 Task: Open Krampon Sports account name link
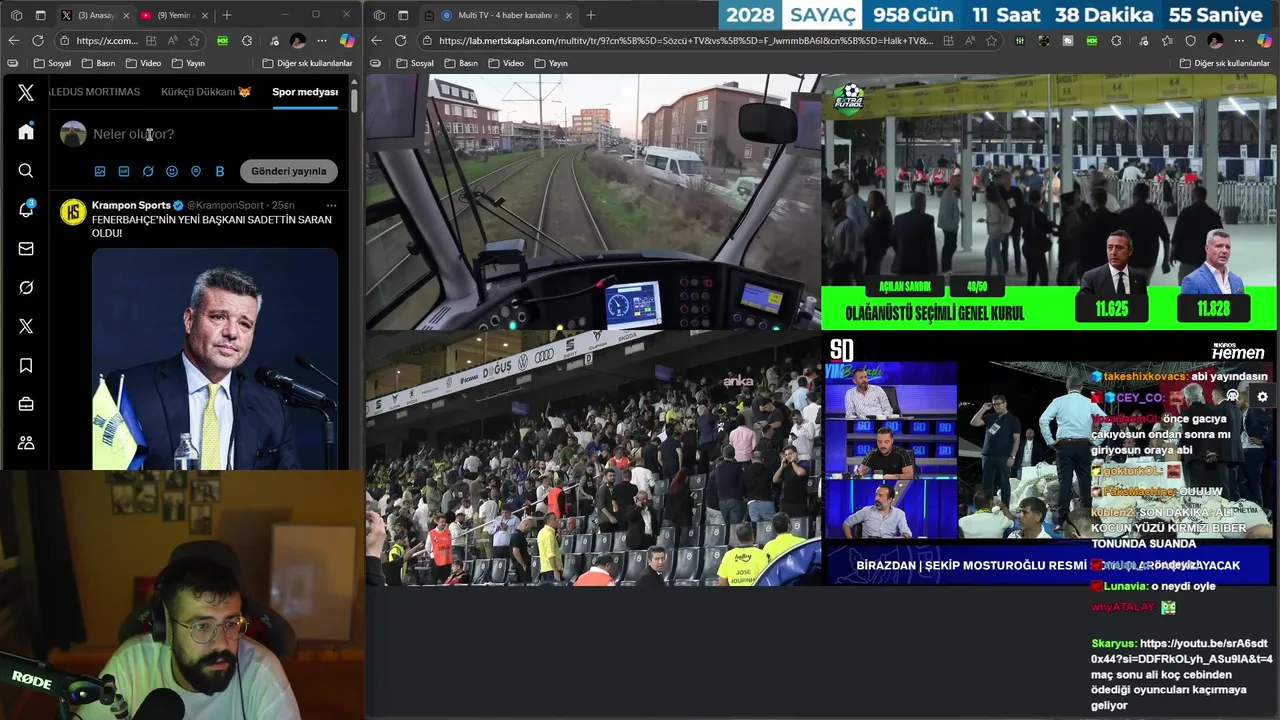pos(131,205)
